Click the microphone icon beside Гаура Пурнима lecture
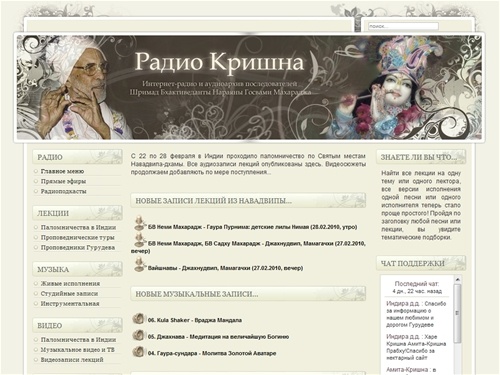 click(x=139, y=223)
